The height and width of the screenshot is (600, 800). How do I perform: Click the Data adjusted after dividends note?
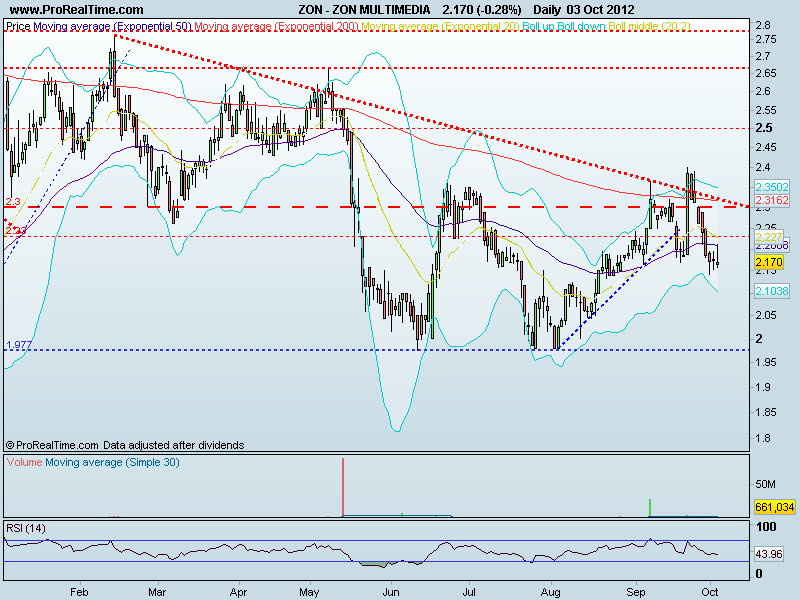pos(173,445)
